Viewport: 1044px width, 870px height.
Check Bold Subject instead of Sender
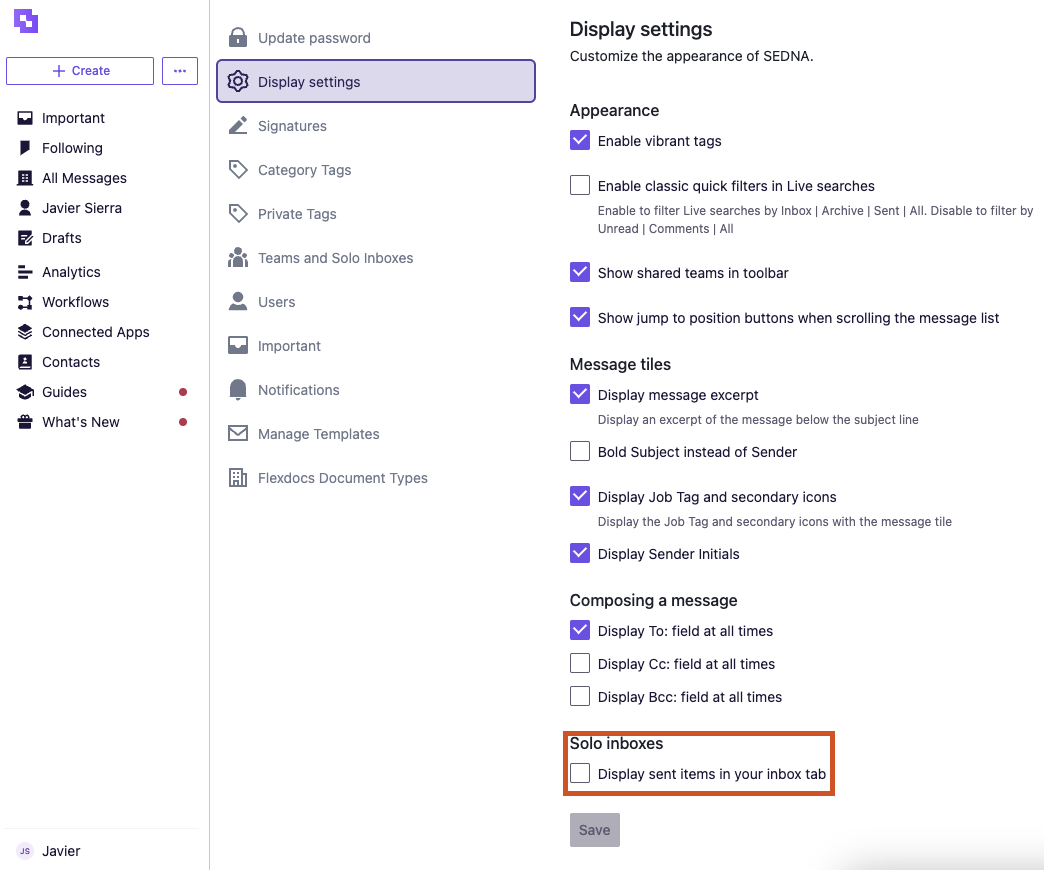580,451
